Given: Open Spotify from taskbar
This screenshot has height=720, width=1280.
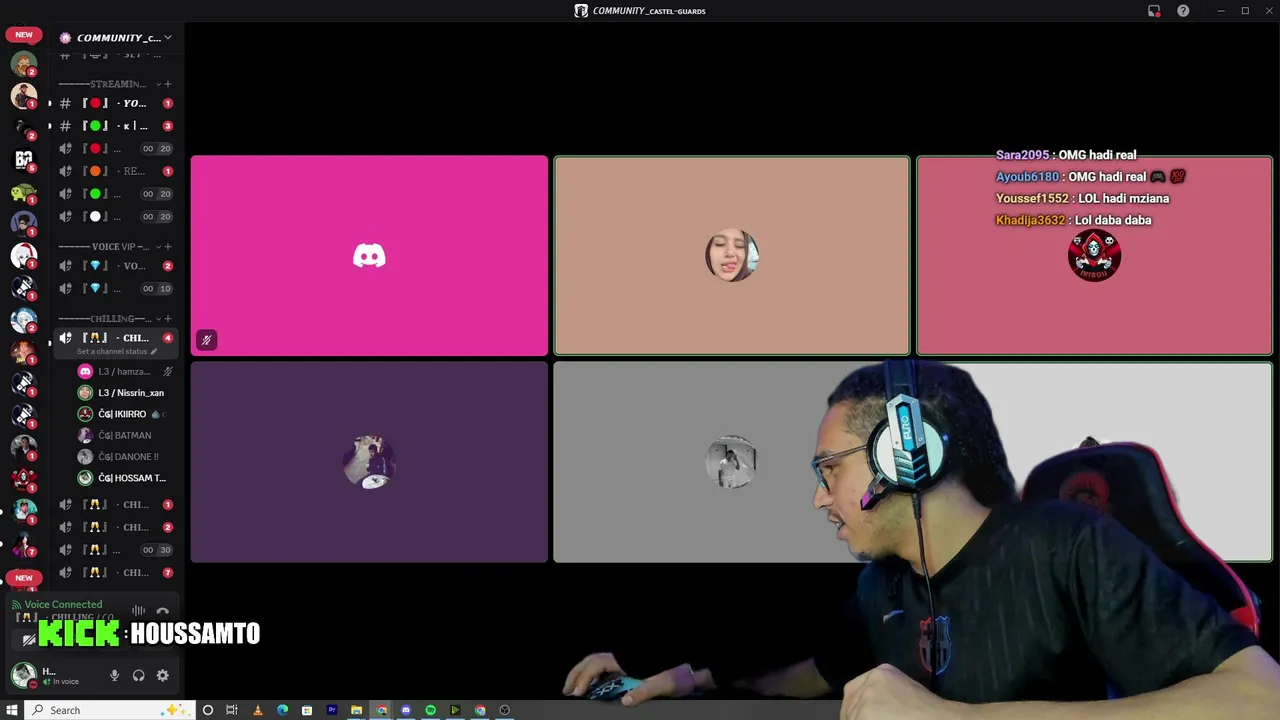Looking at the screenshot, I should point(431,710).
